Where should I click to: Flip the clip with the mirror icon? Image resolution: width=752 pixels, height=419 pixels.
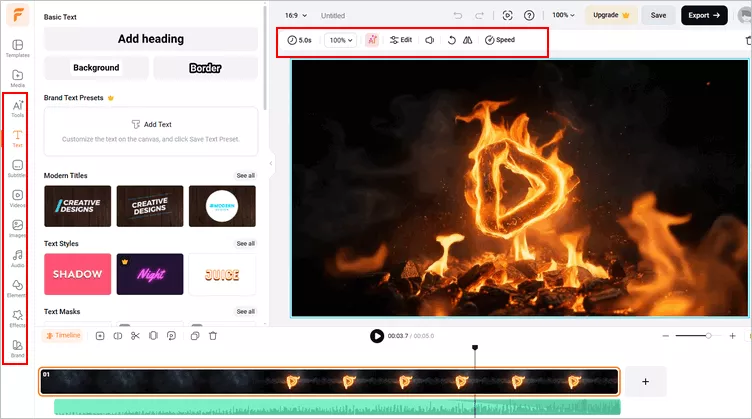[468, 40]
